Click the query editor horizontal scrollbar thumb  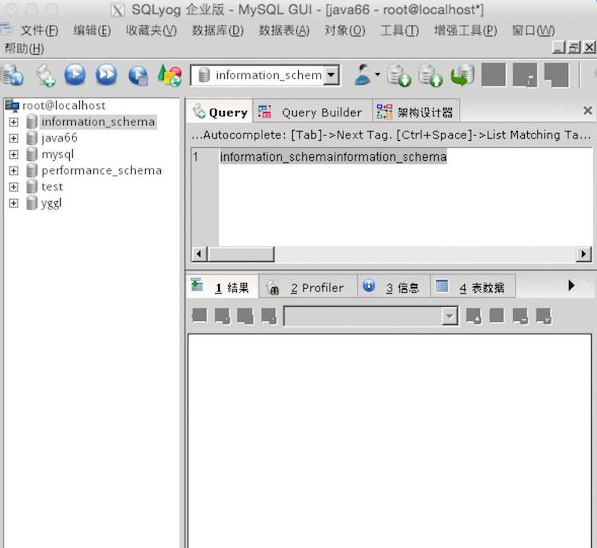click(241, 254)
